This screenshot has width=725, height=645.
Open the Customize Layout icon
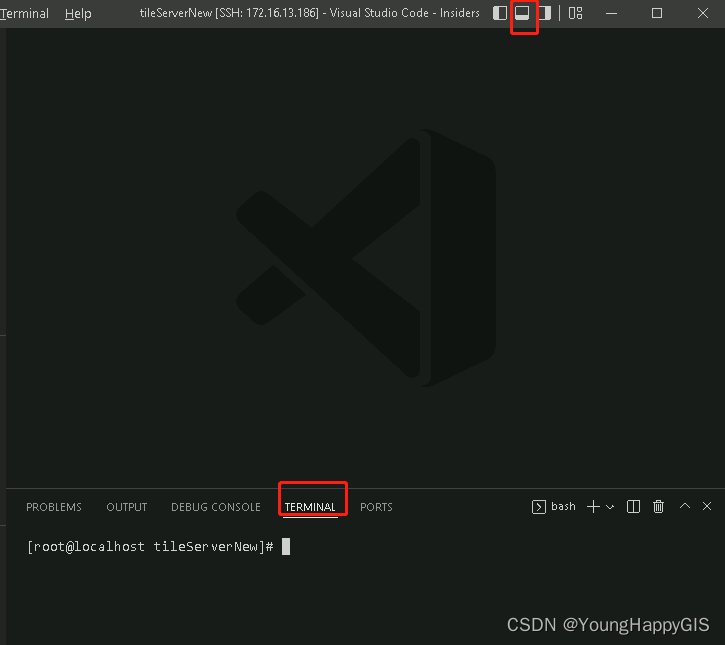[575, 13]
